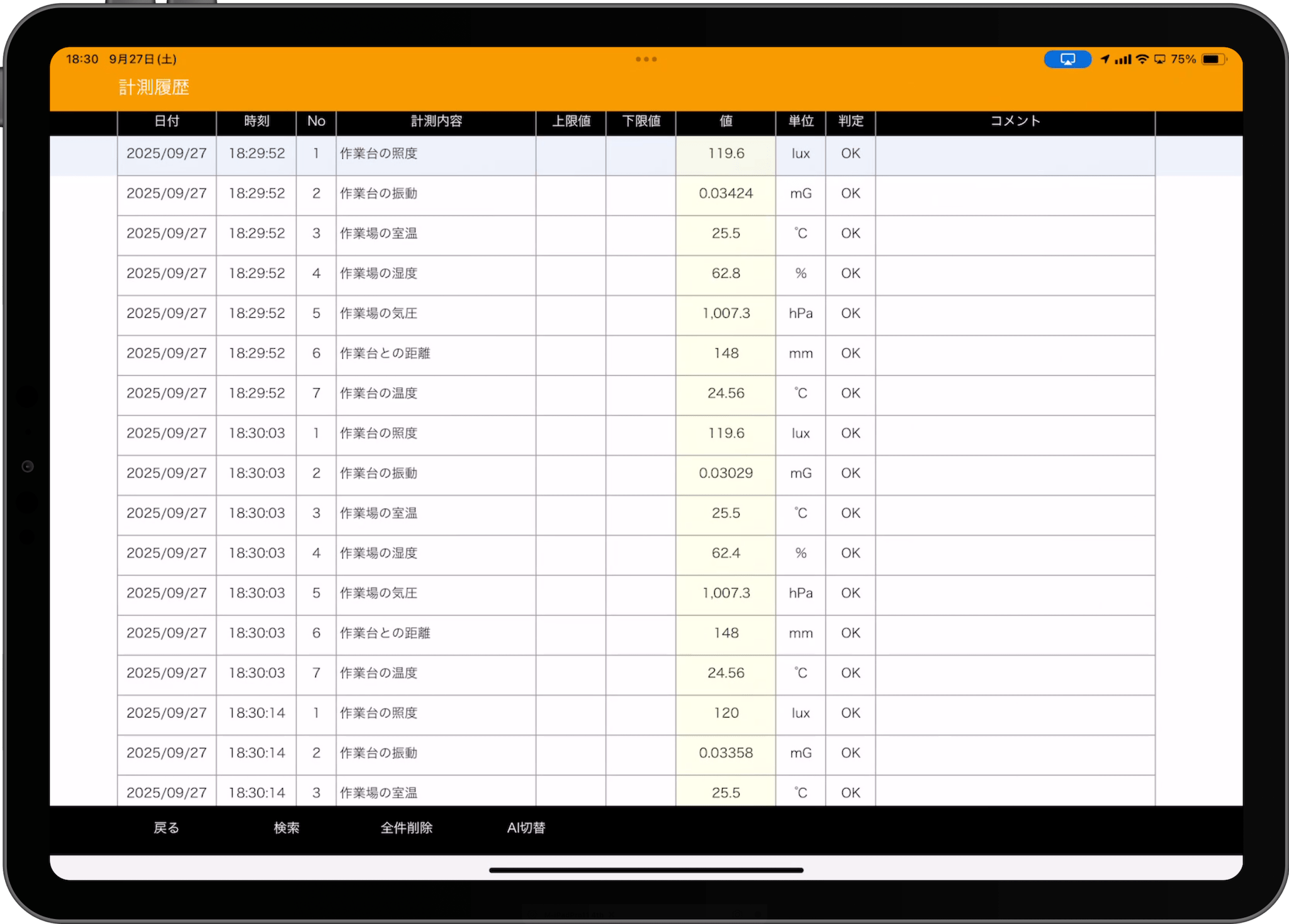Tap the location arrow status icon

coord(1105,59)
